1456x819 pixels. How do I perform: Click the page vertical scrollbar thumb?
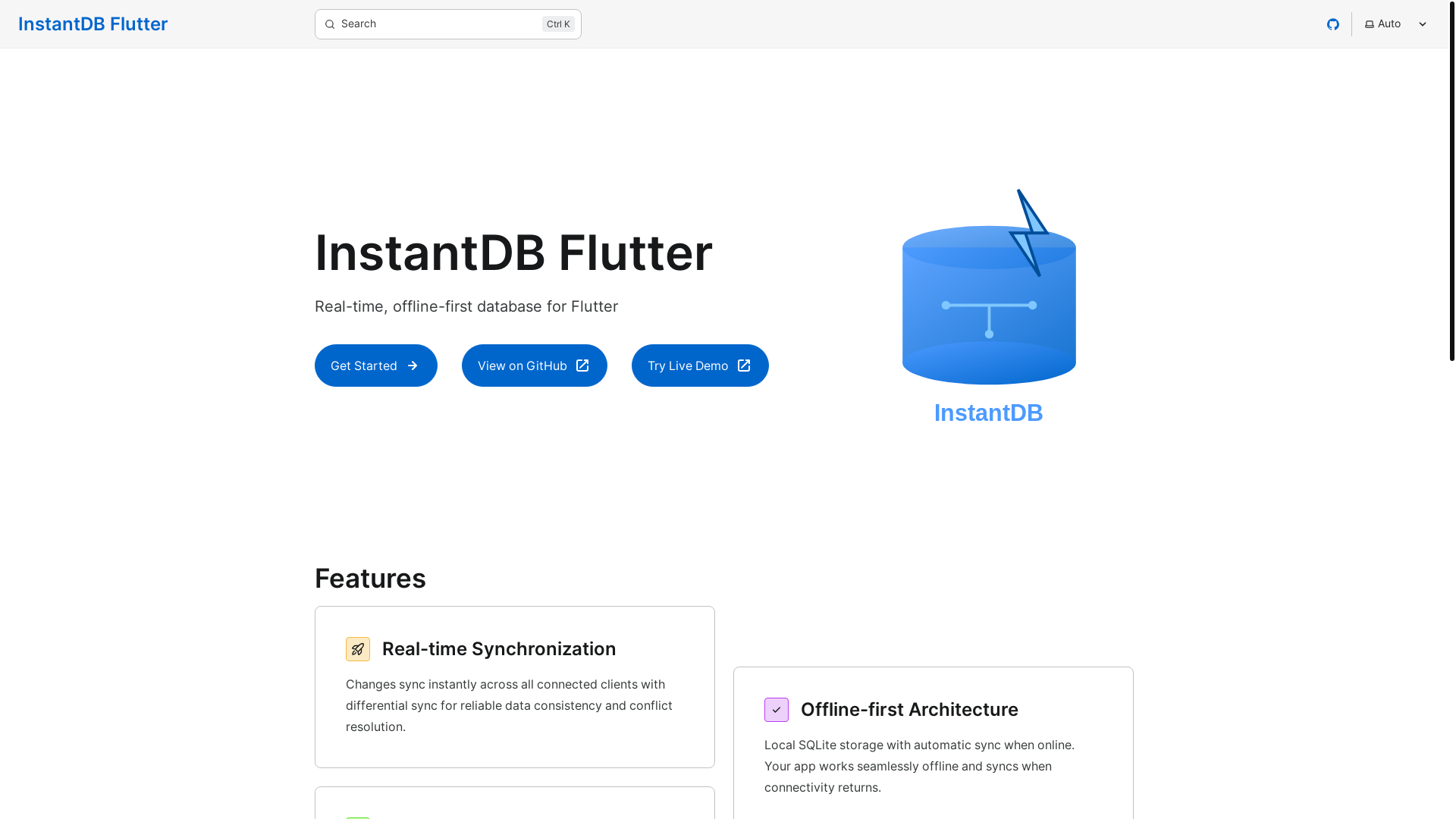[x=1451, y=180]
